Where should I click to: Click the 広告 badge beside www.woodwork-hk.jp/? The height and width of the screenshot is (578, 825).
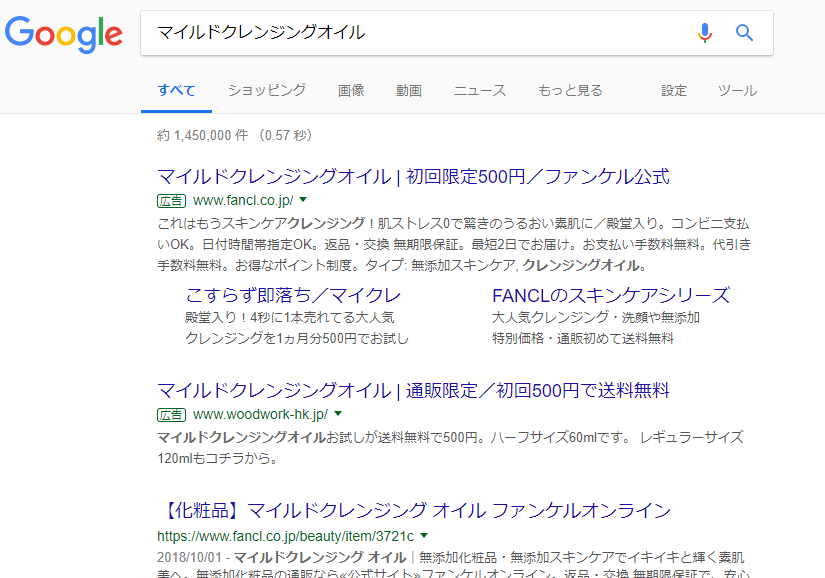[x=172, y=414]
